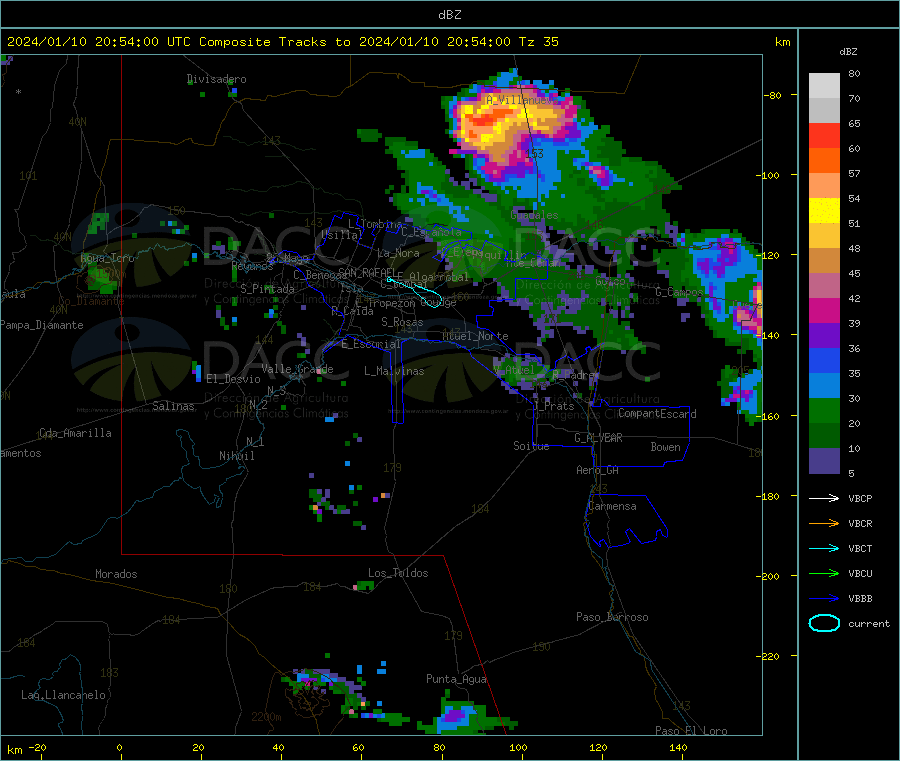Click the '2200m' elevation label
900x761 pixels.
click(266, 717)
